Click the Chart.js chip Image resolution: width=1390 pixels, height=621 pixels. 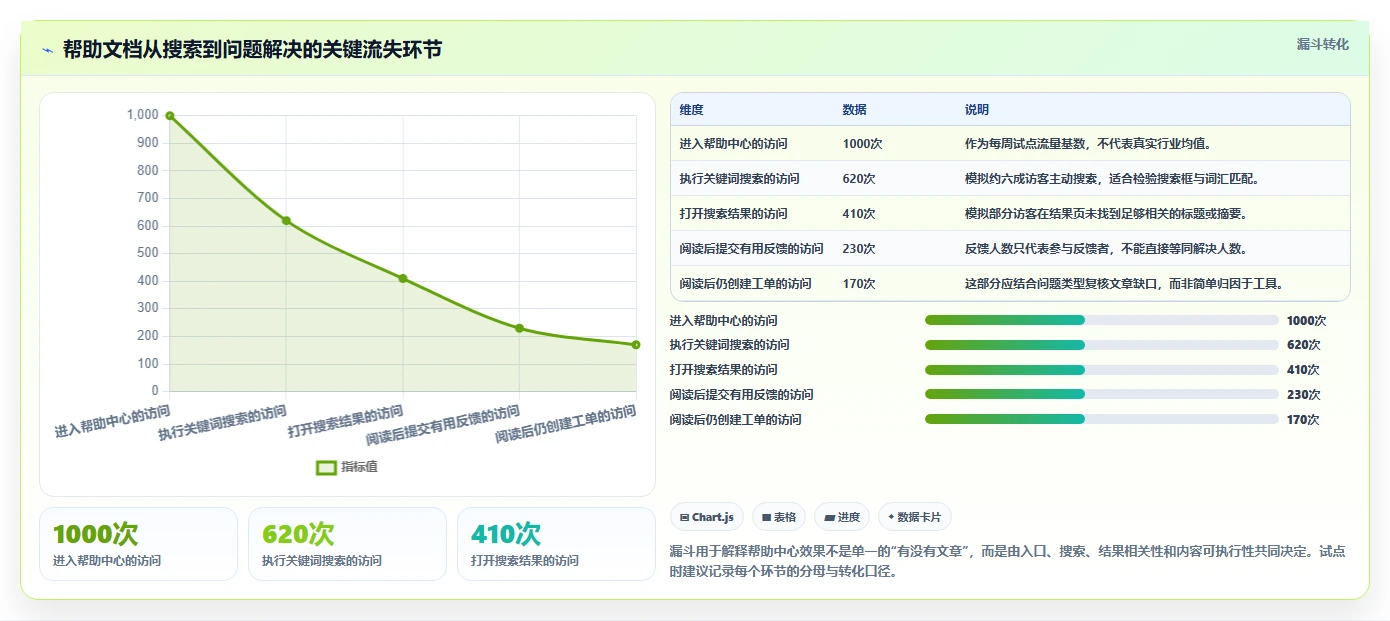pyautogui.click(x=706, y=517)
